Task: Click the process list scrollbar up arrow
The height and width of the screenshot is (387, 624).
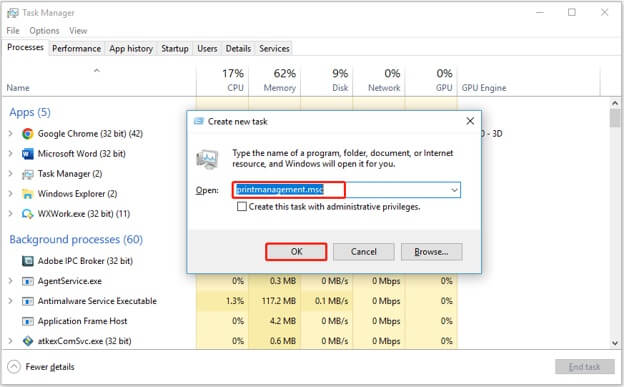Action: pyautogui.click(x=615, y=103)
